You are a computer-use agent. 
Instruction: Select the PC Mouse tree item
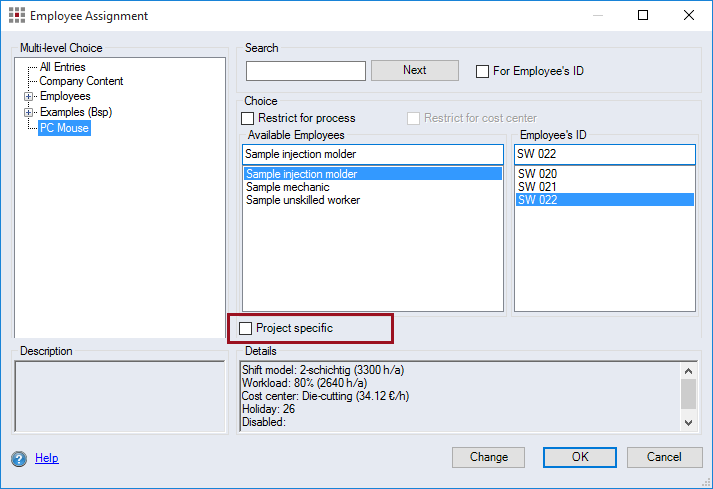[64, 127]
